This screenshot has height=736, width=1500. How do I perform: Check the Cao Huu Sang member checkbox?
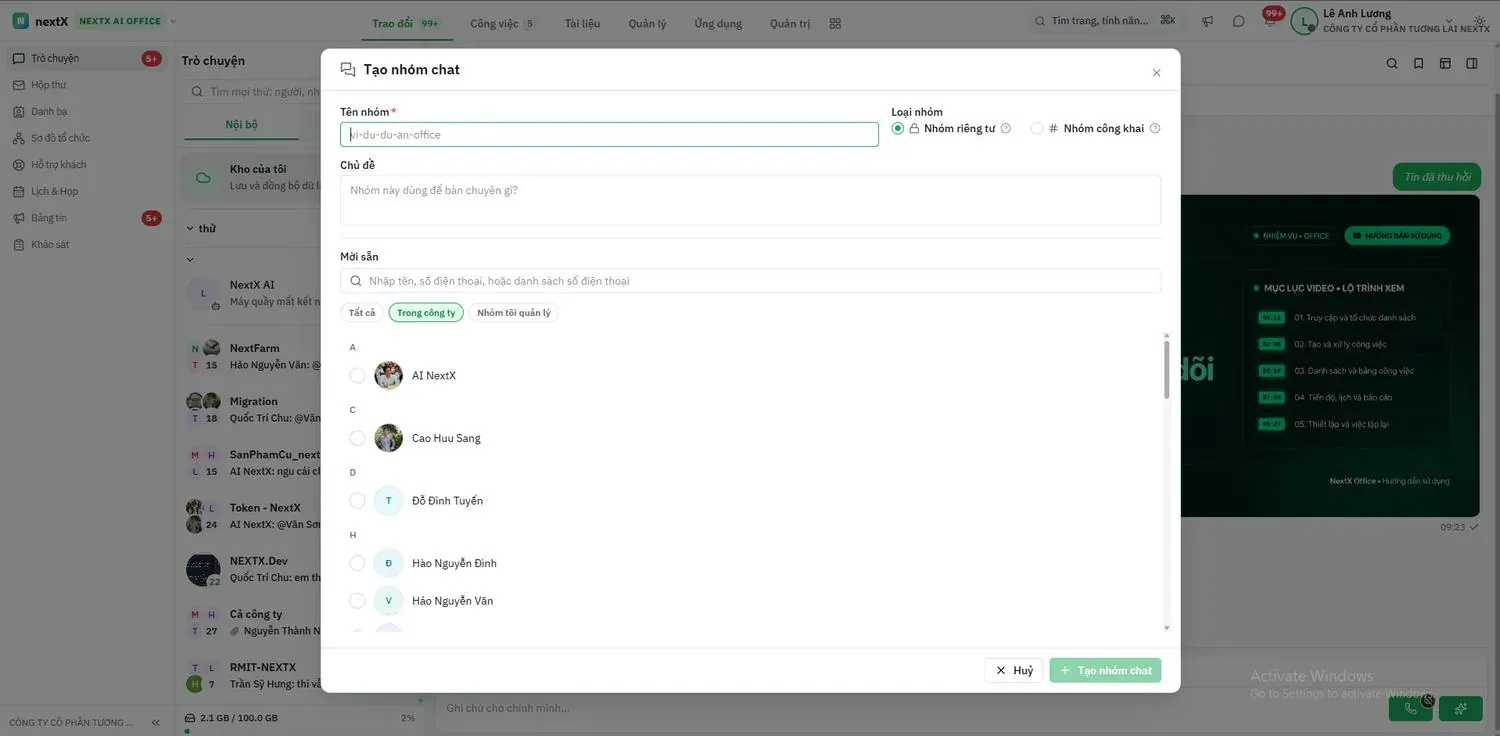pyautogui.click(x=357, y=438)
